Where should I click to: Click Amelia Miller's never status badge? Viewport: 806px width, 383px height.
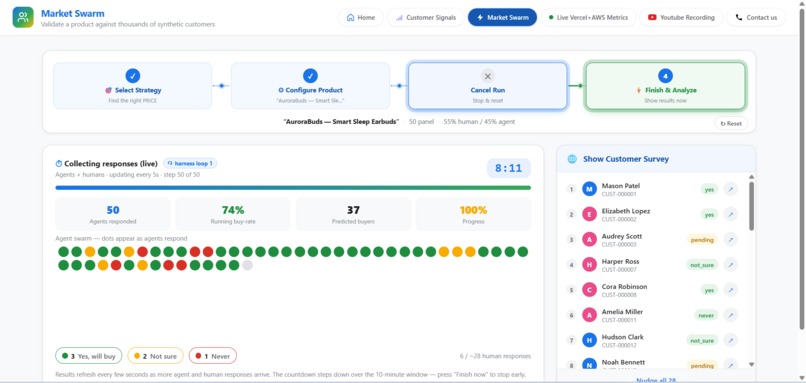click(706, 315)
